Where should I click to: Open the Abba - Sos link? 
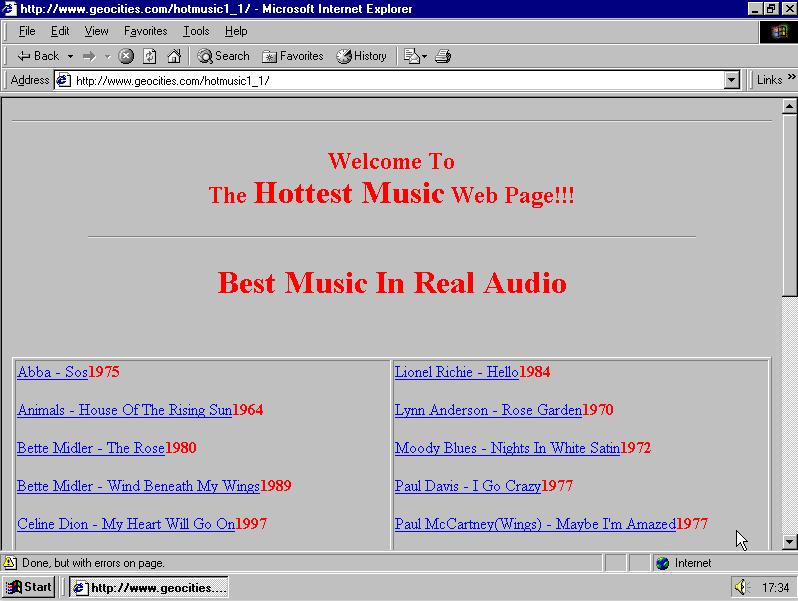pos(52,372)
